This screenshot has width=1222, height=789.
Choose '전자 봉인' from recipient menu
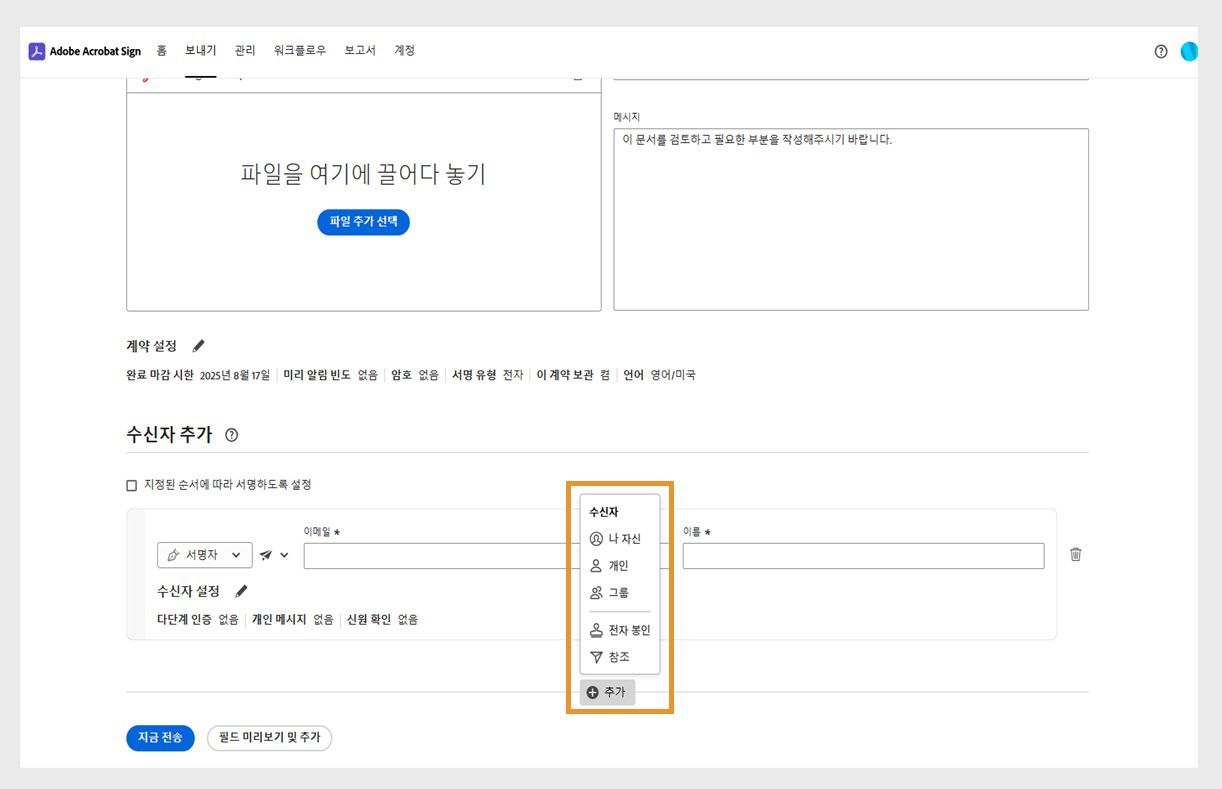point(624,630)
